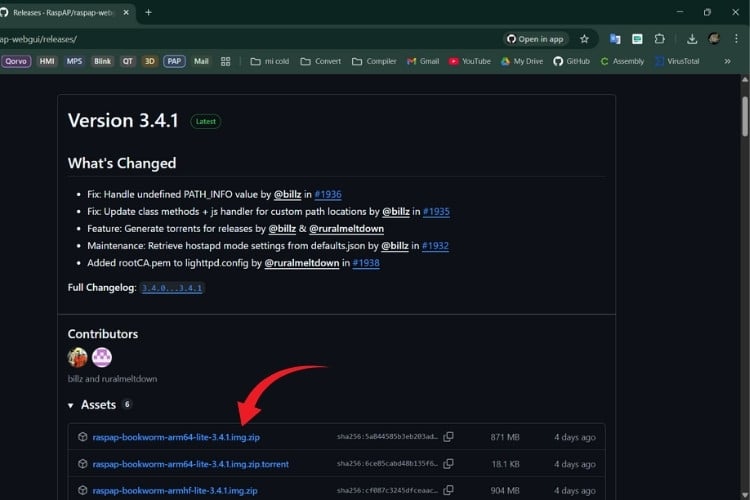Open the Convert bookmark folder
The height and width of the screenshot is (500, 750).
pyautogui.click(x=320, y=61)
